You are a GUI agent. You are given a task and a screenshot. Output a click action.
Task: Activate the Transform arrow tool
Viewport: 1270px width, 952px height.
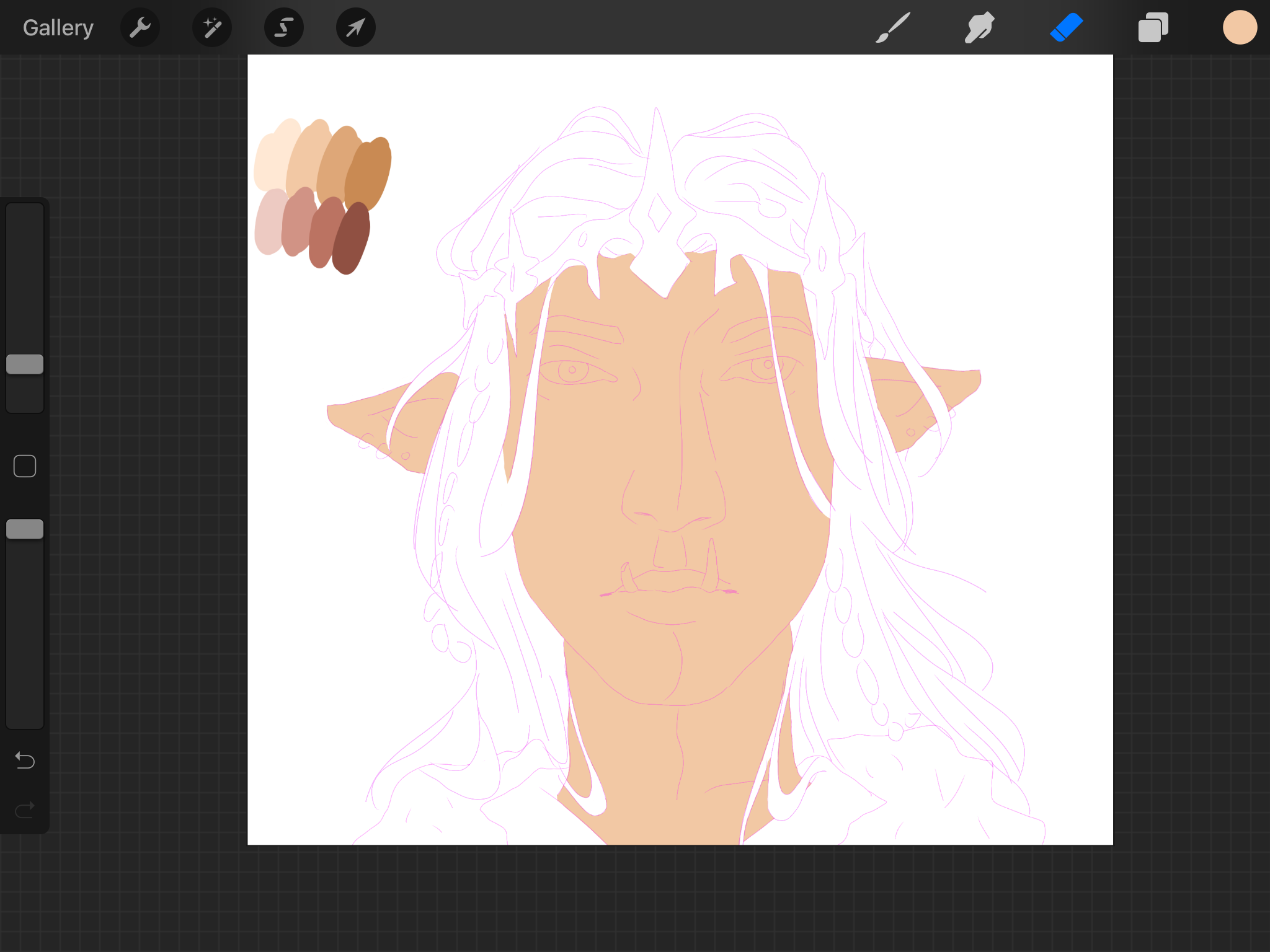click(x=356, y=27)
